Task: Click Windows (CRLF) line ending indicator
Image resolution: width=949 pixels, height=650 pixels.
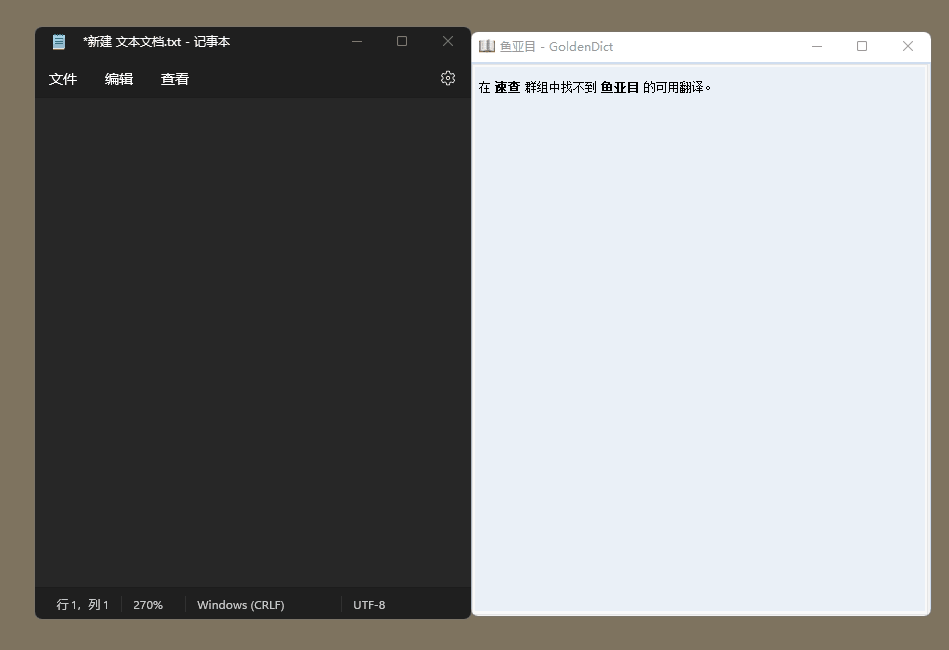Action: click(240, 605)
